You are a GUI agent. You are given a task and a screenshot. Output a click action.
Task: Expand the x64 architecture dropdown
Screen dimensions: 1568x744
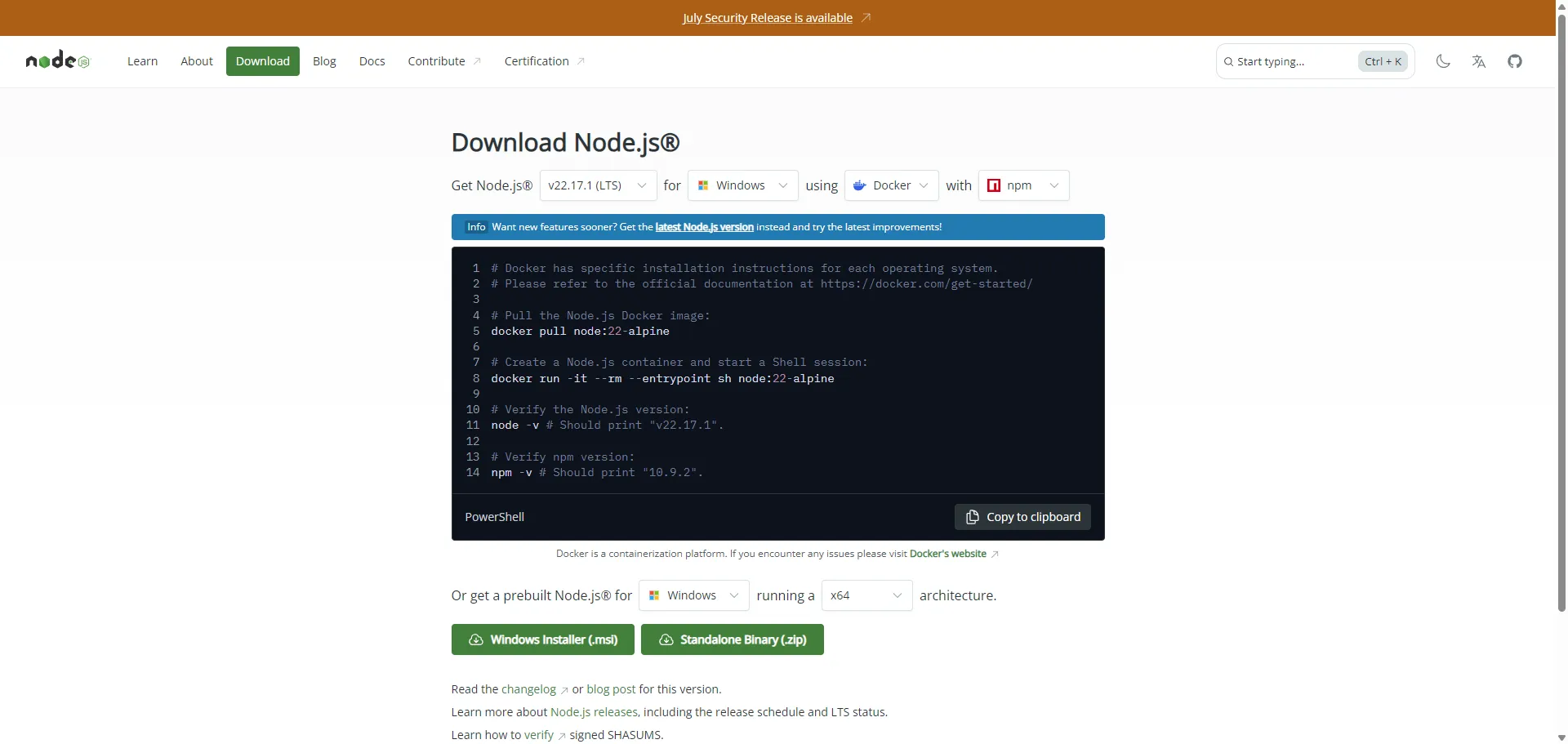(x=866, y=595)
